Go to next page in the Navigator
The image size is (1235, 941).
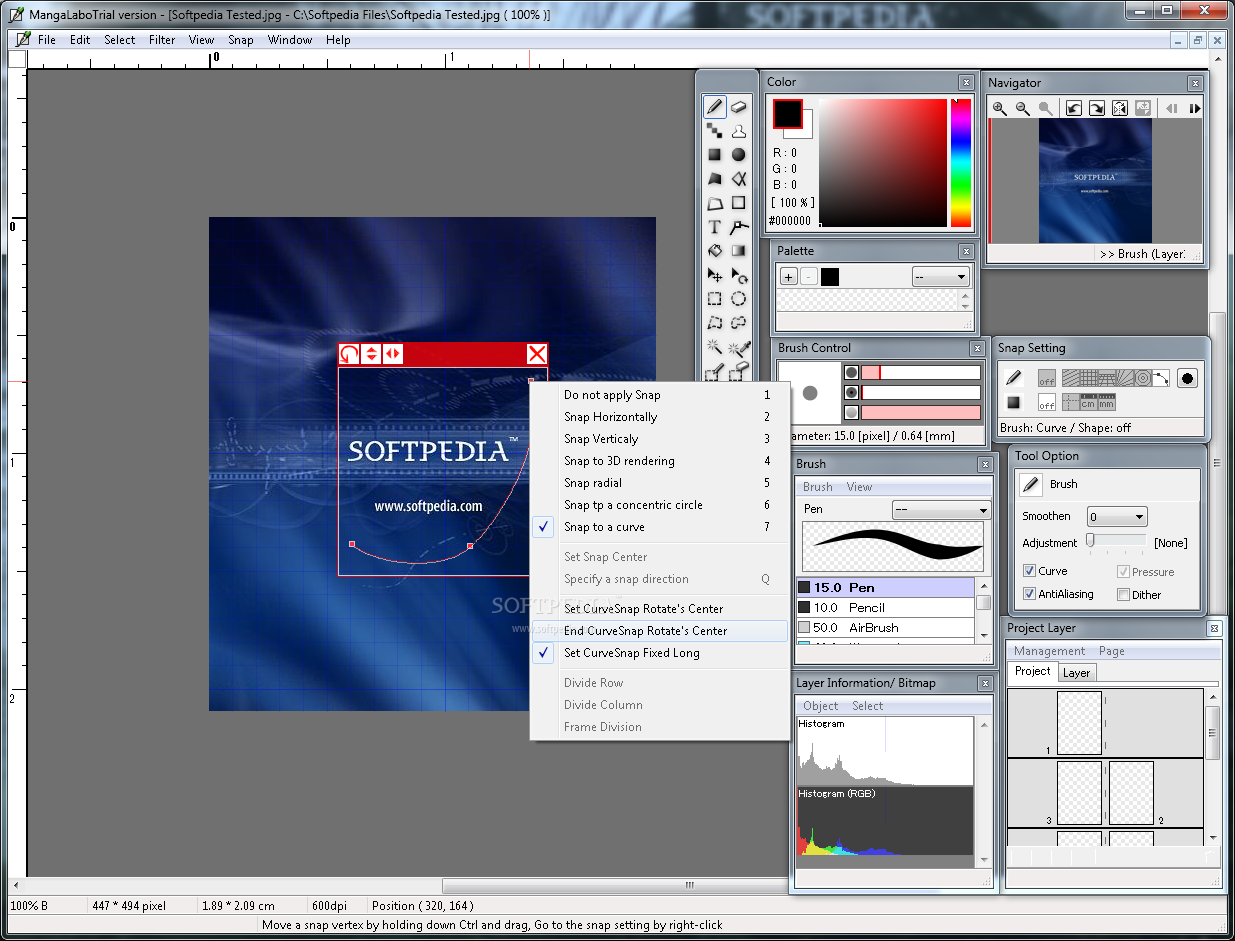pyautogui.click(x=1194, y=108)
